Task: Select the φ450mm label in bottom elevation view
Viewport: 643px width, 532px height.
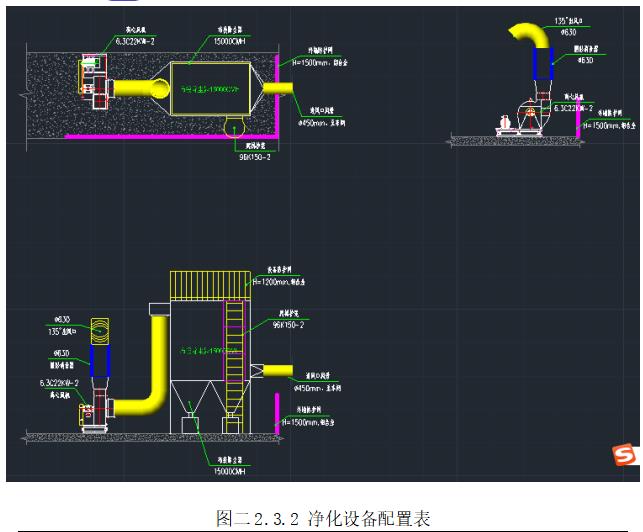Action: tap(316, 387)
